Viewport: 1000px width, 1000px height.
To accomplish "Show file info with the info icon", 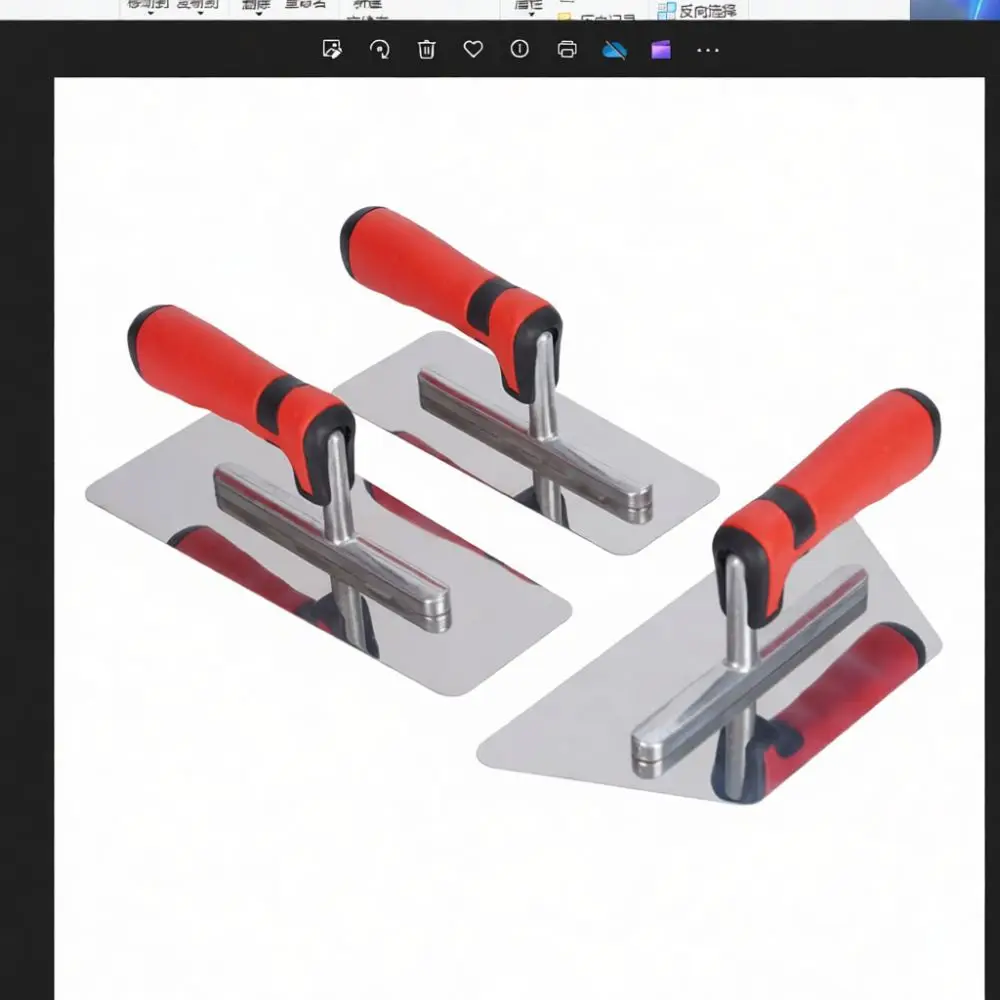I will [x=519, y=48].
